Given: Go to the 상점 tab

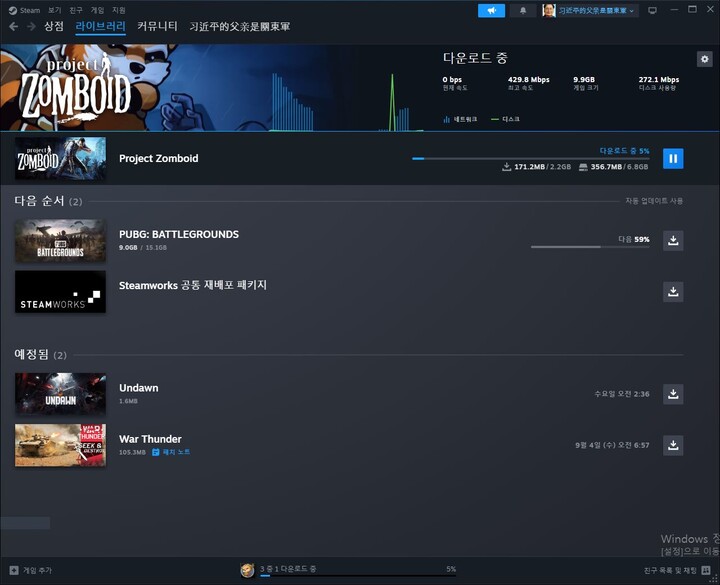Looking at the screenshot, I should click(x=54, y=26).
